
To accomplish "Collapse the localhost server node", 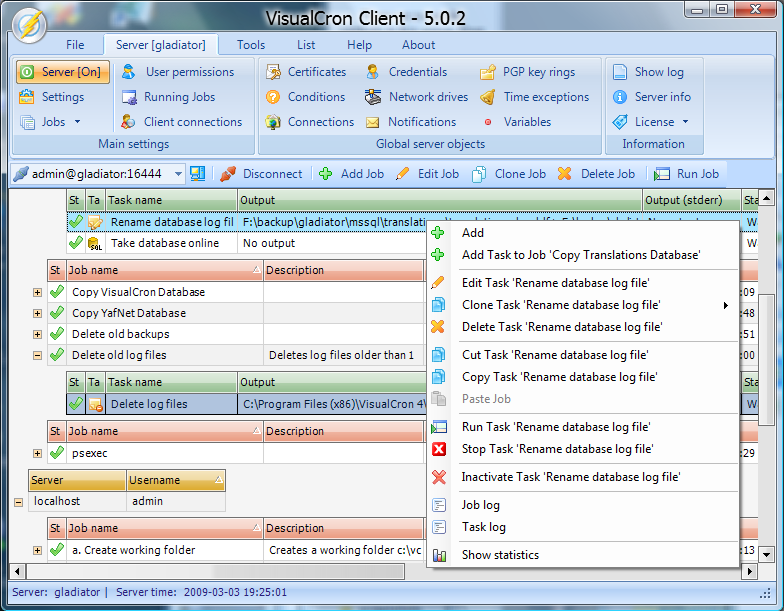I will pos(18,502).
